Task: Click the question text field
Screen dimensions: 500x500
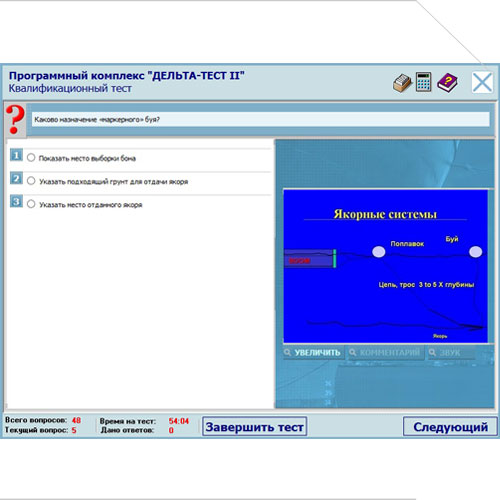Action: pos(261,119)
